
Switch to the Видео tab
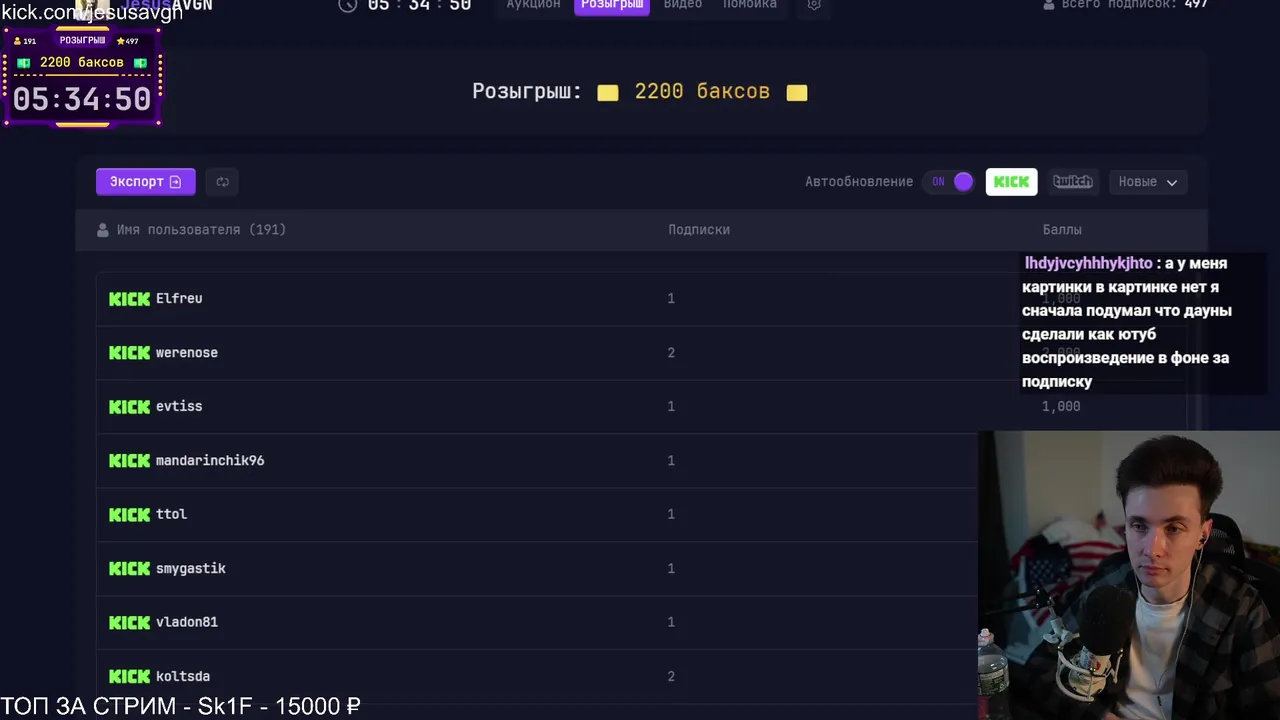(x=683, y=5)
